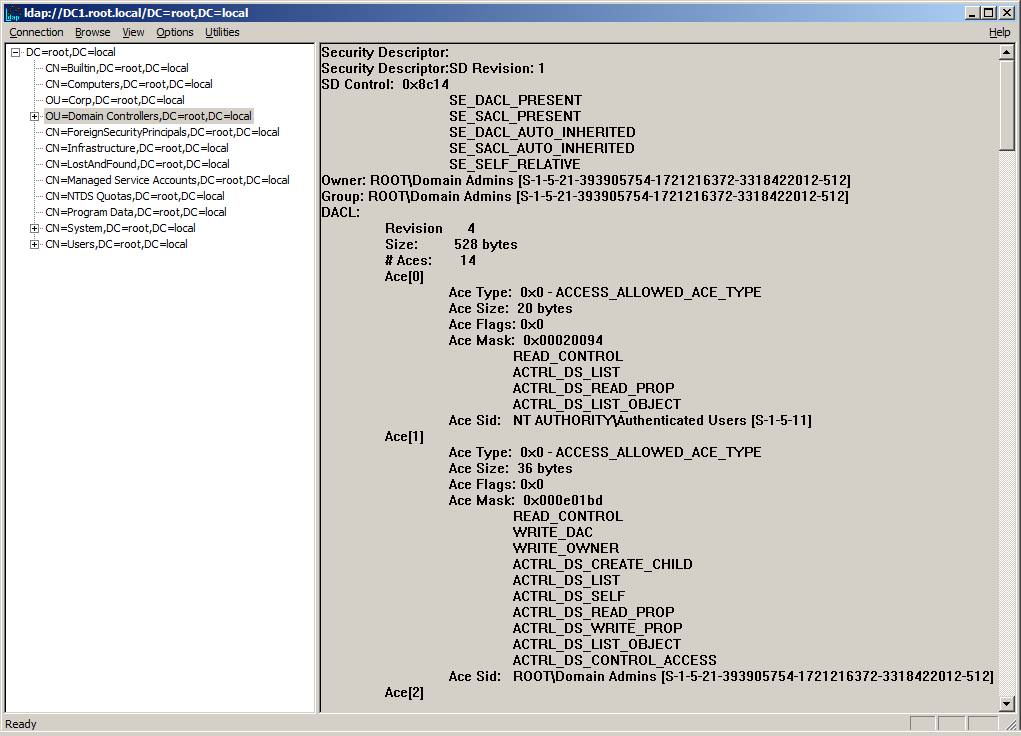Screen dimensions: 1021x736
Task: Open the Utilities menu
Action: pyautogui.click(x=222, y=32)
